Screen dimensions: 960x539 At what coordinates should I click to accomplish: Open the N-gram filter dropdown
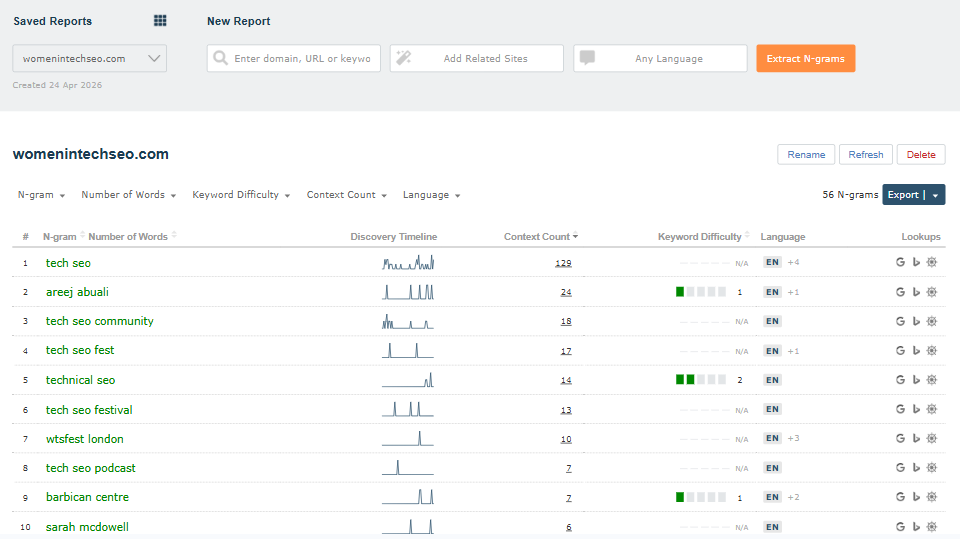coord(41,195)
